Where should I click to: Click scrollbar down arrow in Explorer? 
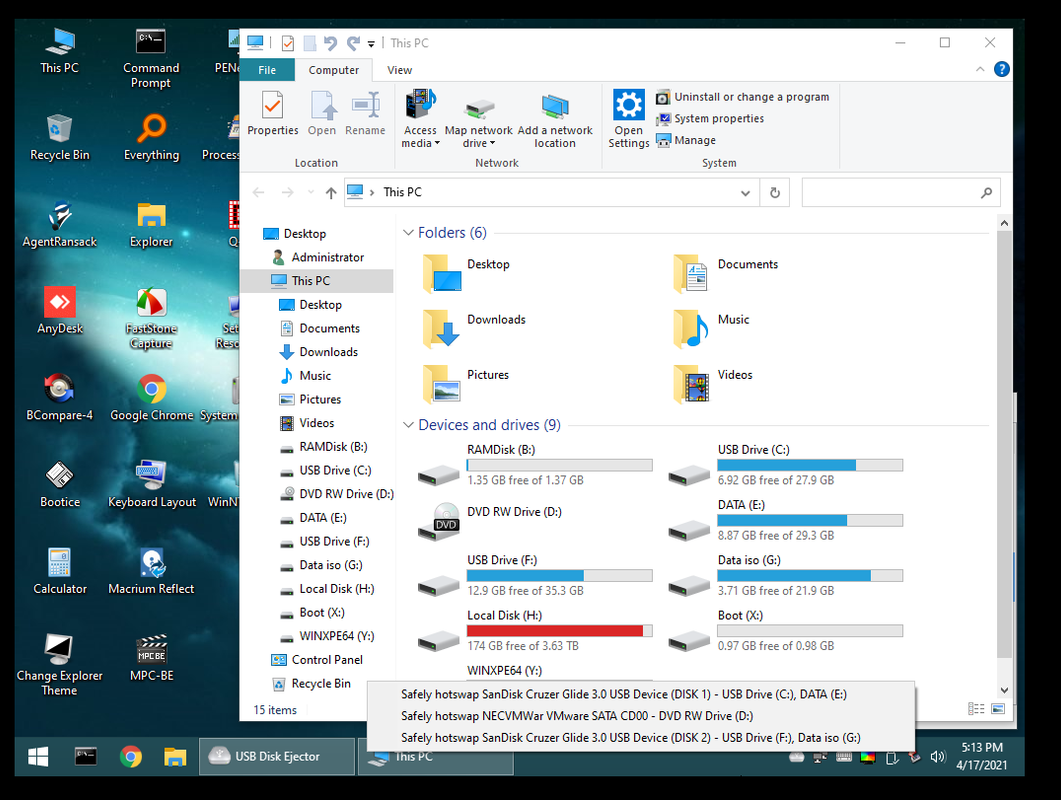coord(1004,690)
